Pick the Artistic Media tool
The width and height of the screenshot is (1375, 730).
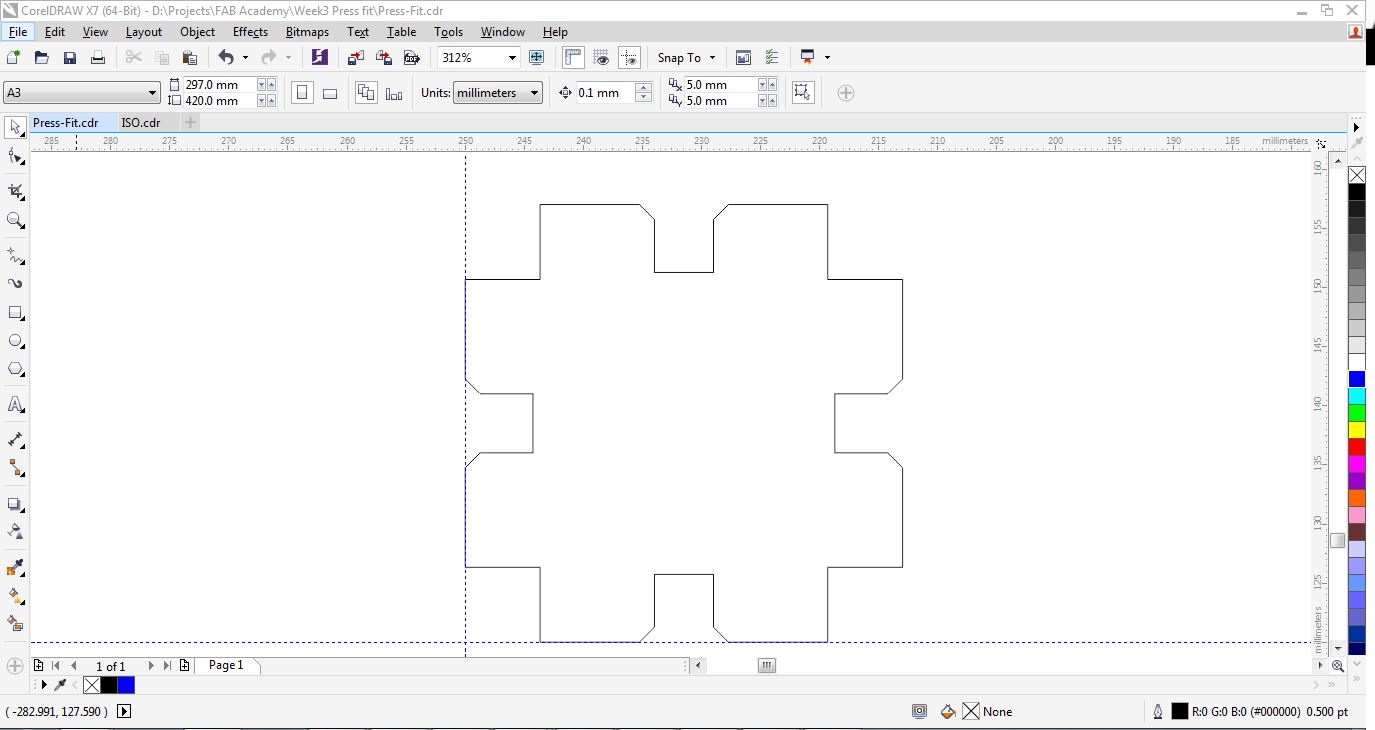pyautogui.click(x=16, y=284)
